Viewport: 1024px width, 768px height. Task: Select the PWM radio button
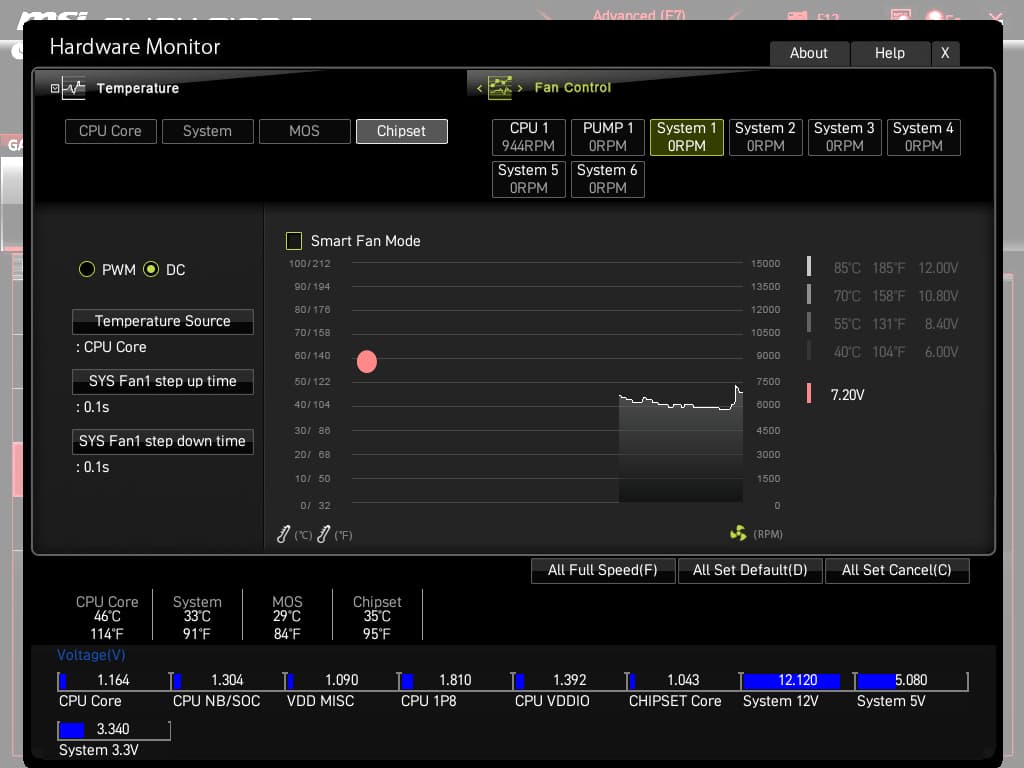(x=87, y=270)
